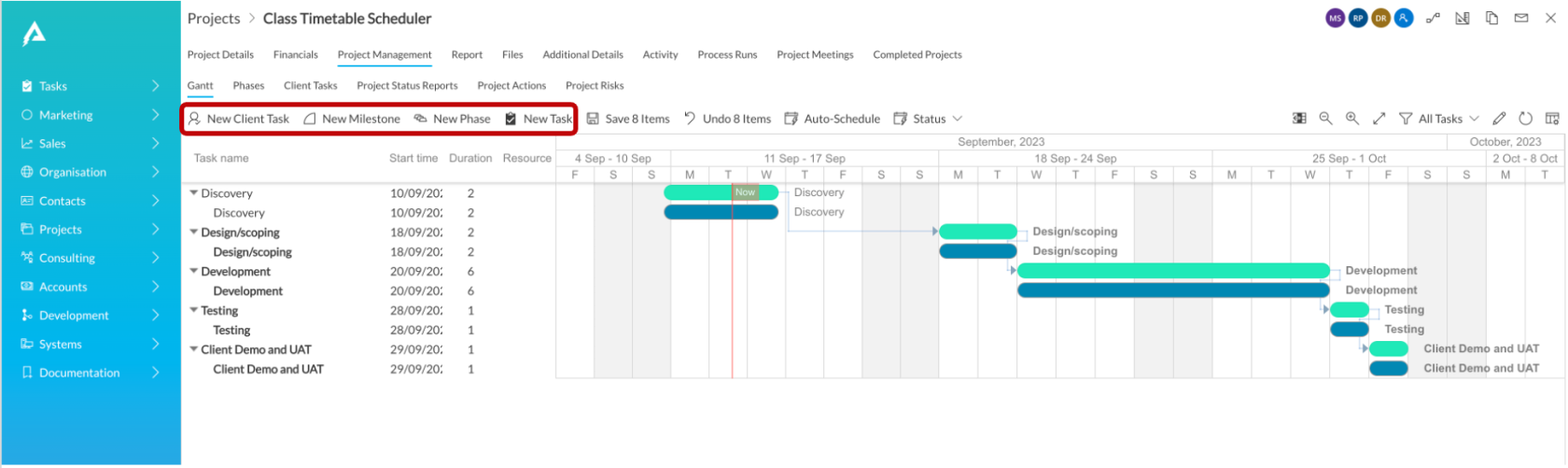Expand the Marketing sidebar menu

coord(155,115)
